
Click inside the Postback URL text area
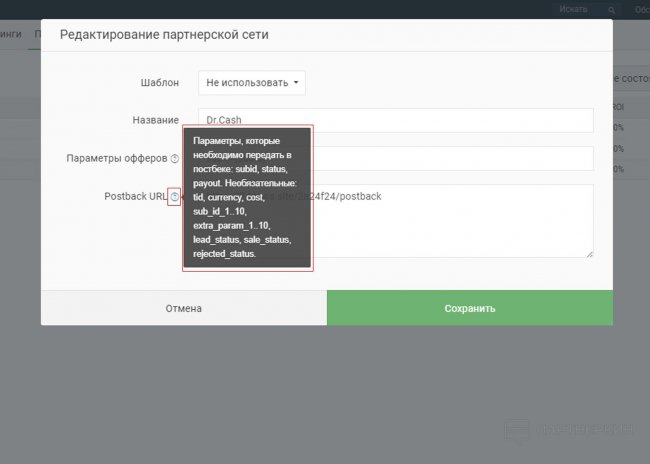[450, 225]
